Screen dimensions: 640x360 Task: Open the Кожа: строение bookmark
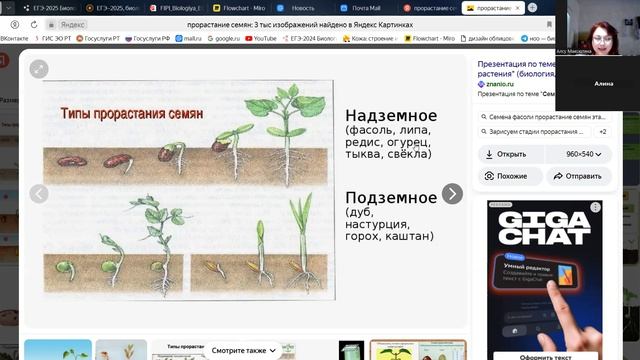370,38
